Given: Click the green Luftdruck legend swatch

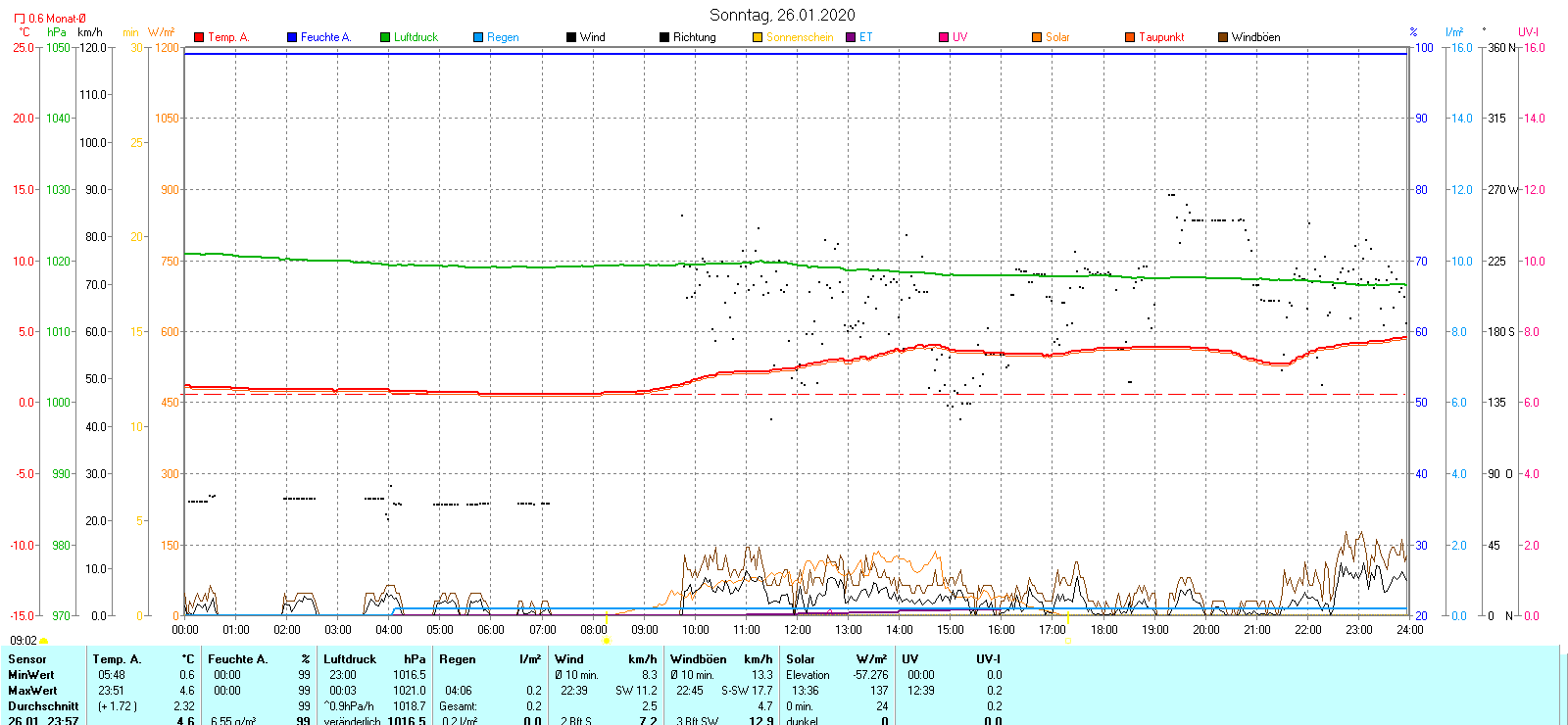Looking at the screenshot, I should pos(385,37).
